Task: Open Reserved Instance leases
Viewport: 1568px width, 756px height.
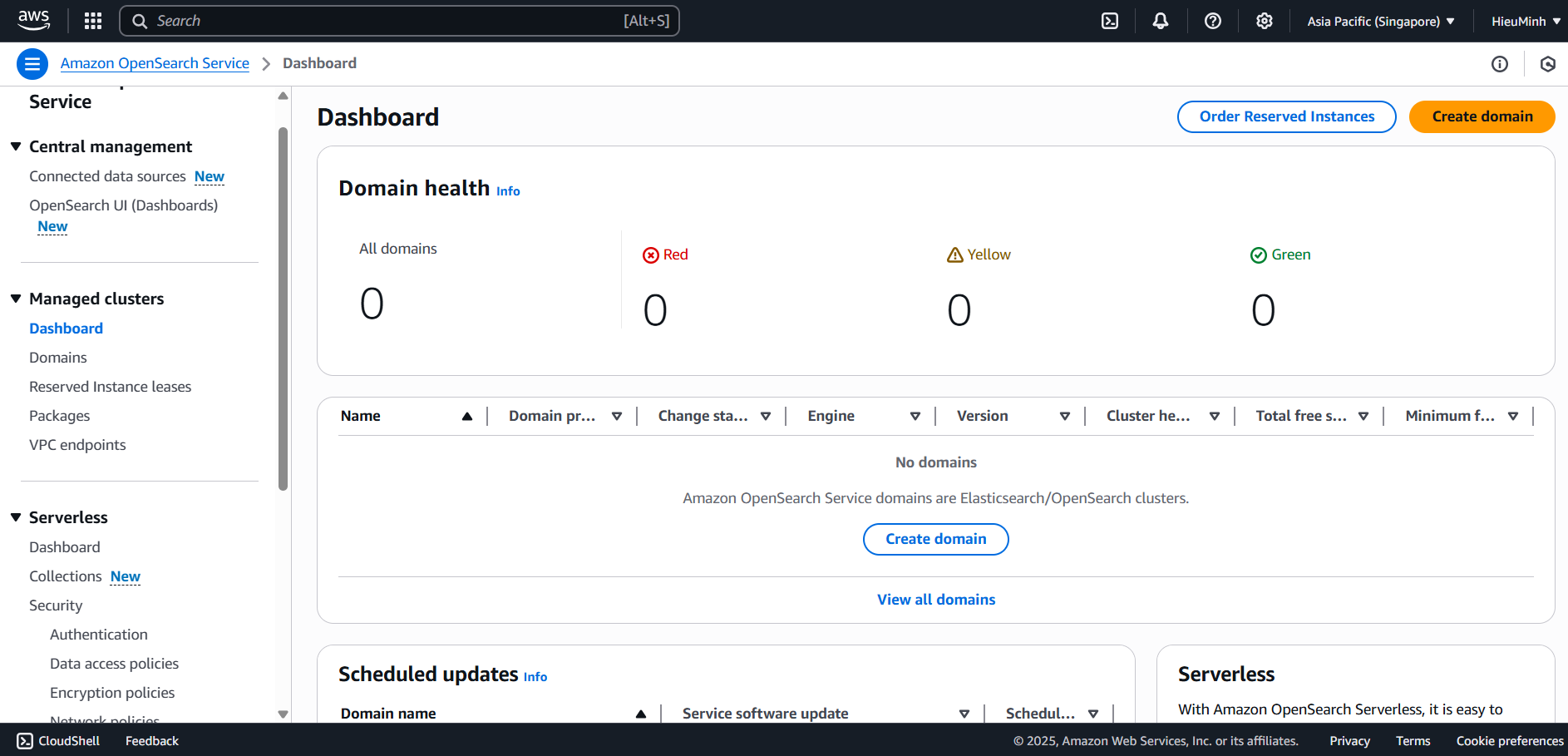Action: [110, 387]
